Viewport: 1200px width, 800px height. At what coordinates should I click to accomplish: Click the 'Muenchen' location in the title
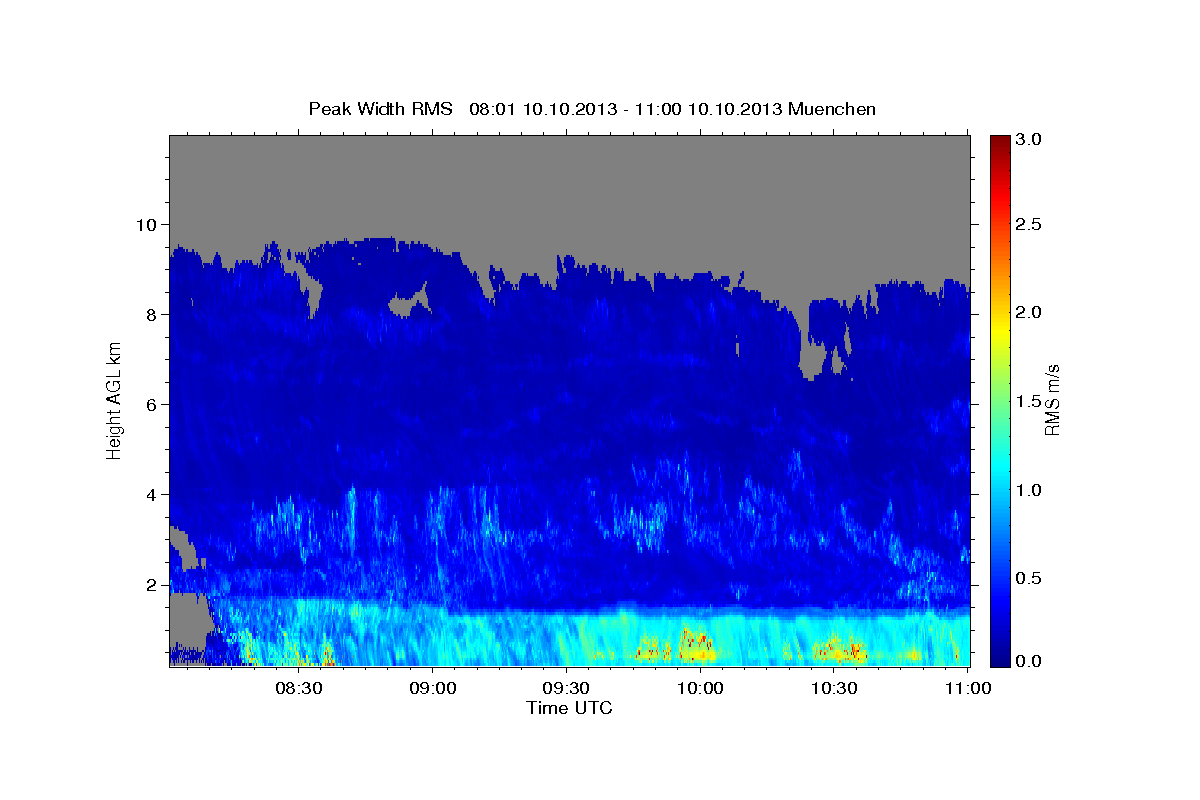click(x=832, y=108)
